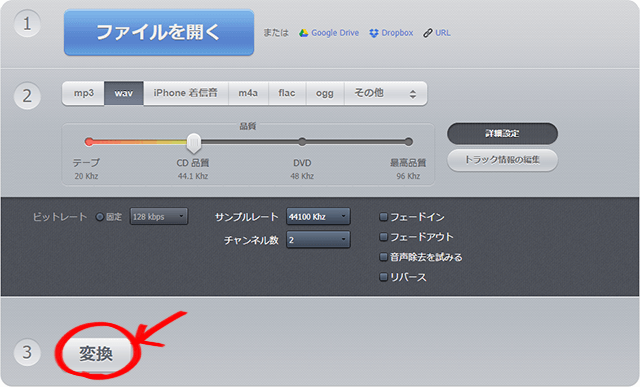640x387 pixels.
Task: Click the URL chain-link icon
Action: (428, 33)
